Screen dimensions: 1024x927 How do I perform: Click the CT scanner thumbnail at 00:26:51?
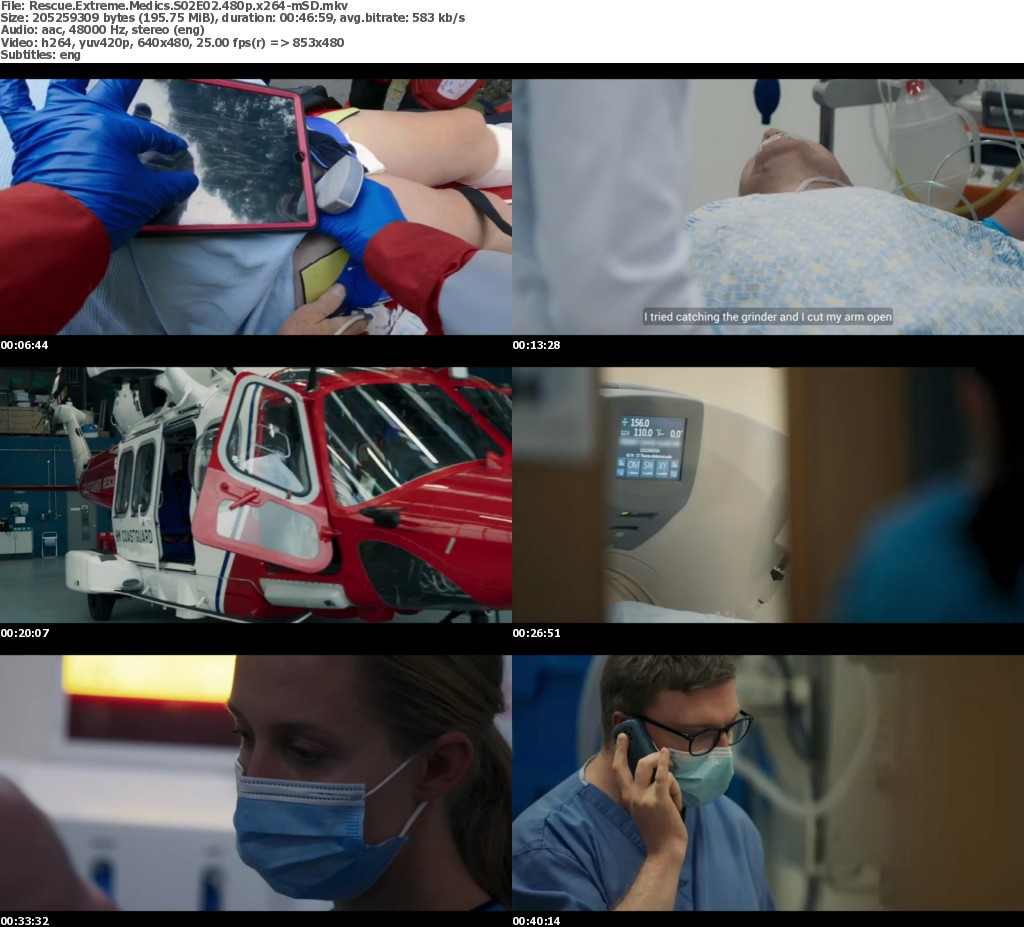[768, 494]
